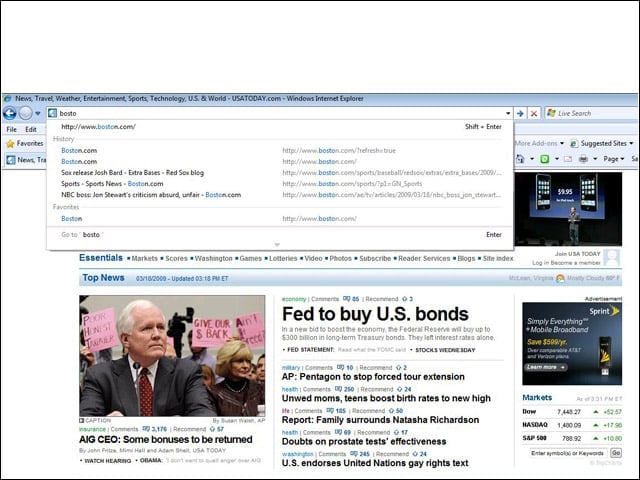Open the Reader Services link
This screenshot has height=480, width=640.
424,258
